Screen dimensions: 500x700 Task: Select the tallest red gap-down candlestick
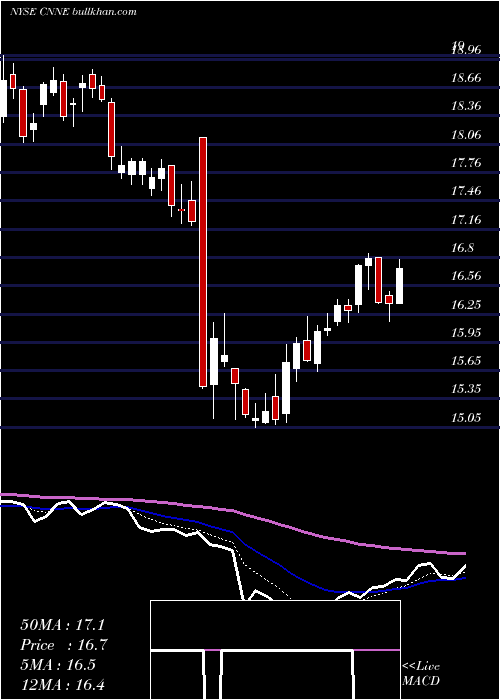coord(203,262)
